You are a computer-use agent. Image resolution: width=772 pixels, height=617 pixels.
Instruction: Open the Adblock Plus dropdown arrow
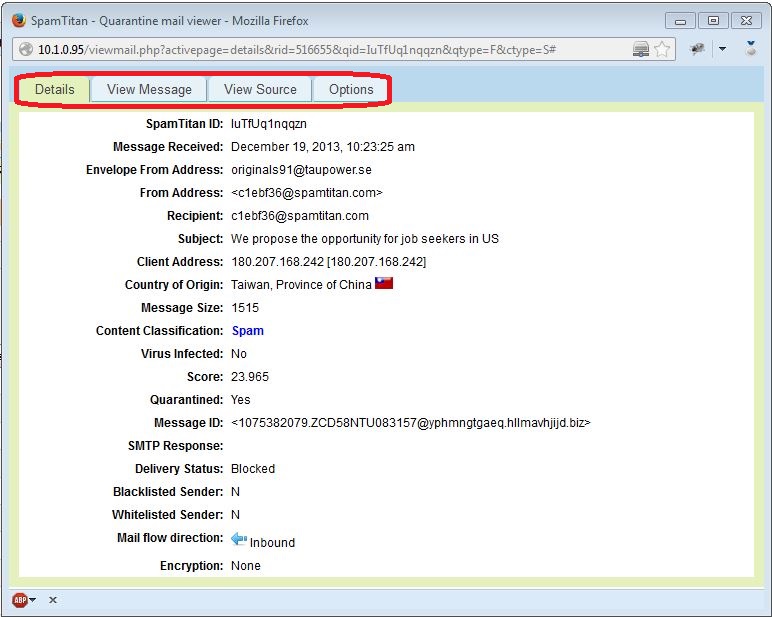click(x=32, y=600)
